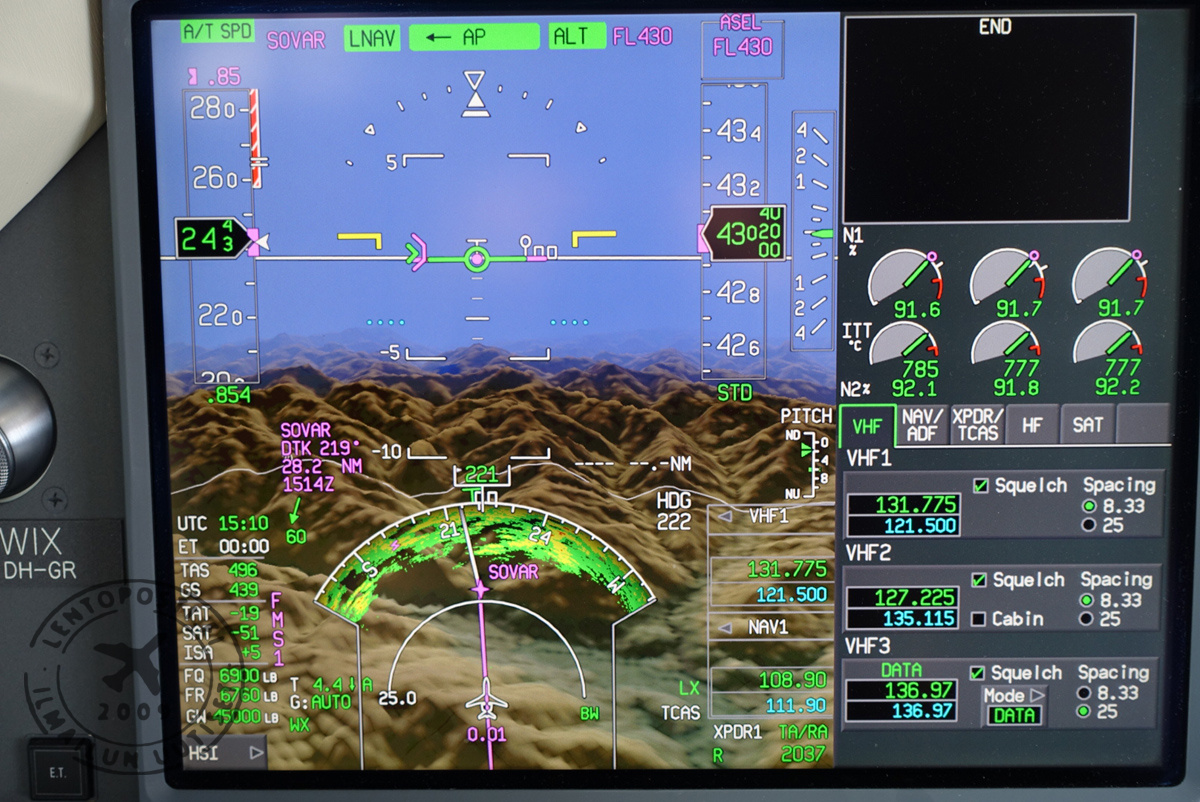Click the flight path vector symbol

coord(477,258)
